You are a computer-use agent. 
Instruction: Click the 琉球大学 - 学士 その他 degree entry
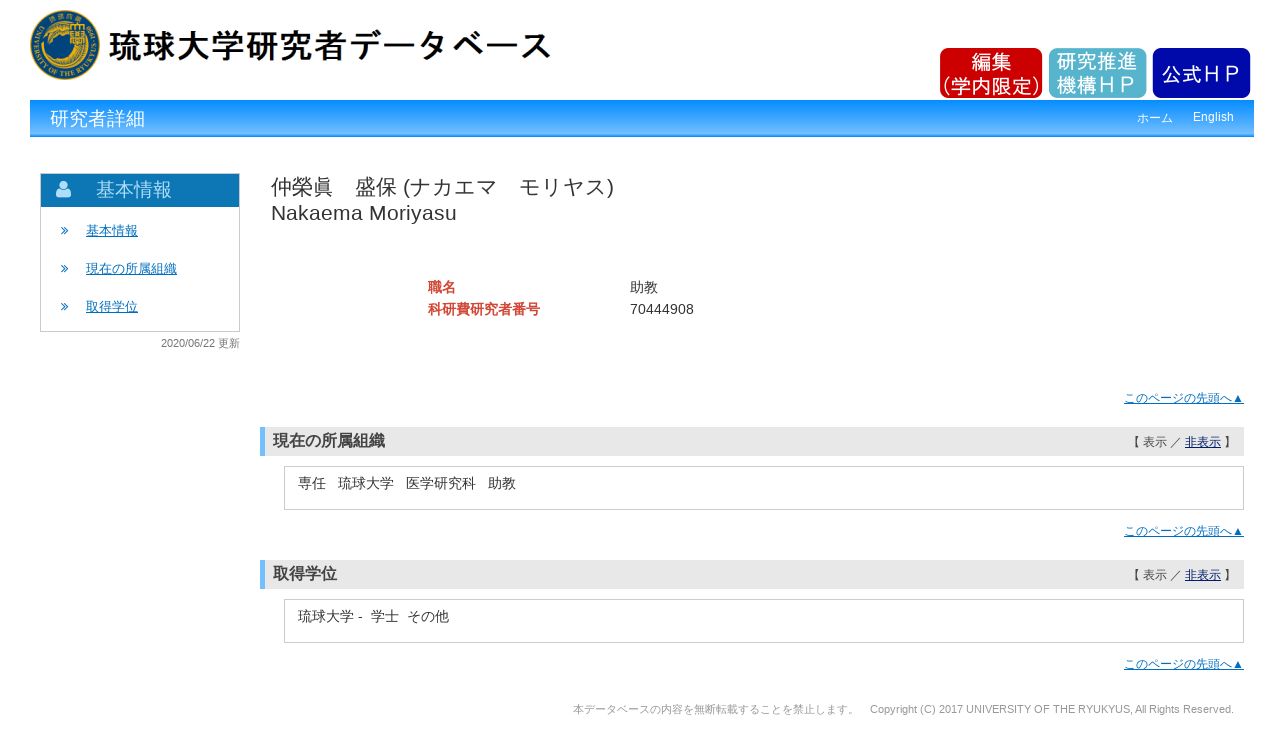(x=373, y=617)
